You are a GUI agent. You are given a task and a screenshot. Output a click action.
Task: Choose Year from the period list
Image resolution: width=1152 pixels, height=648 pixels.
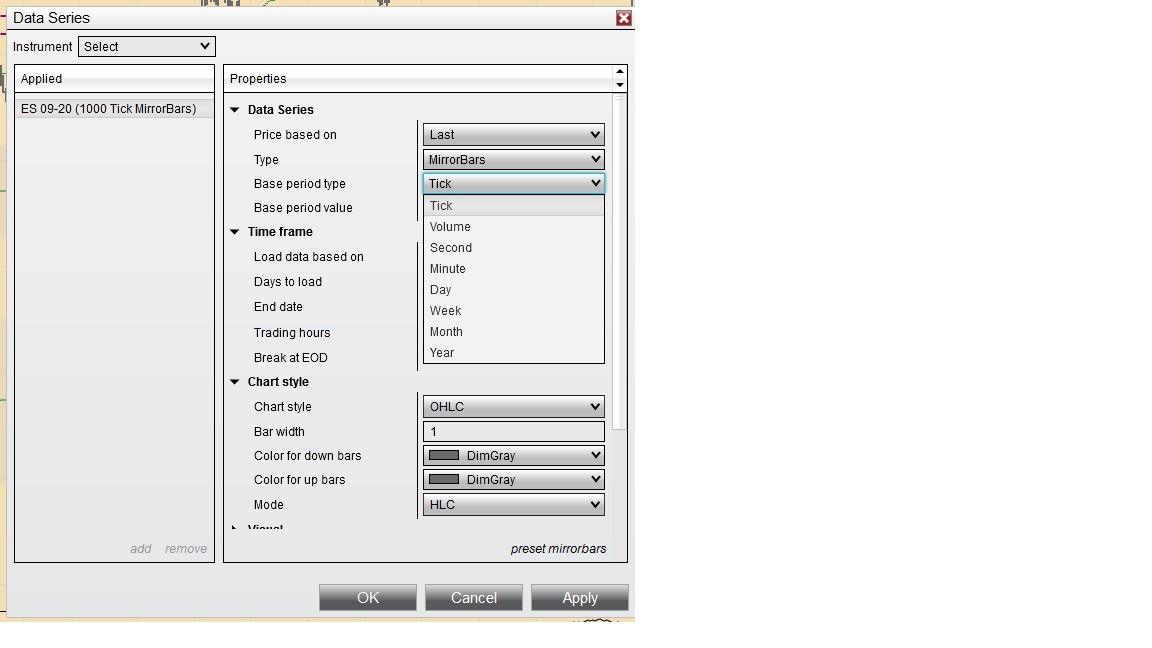pos(514,353)
